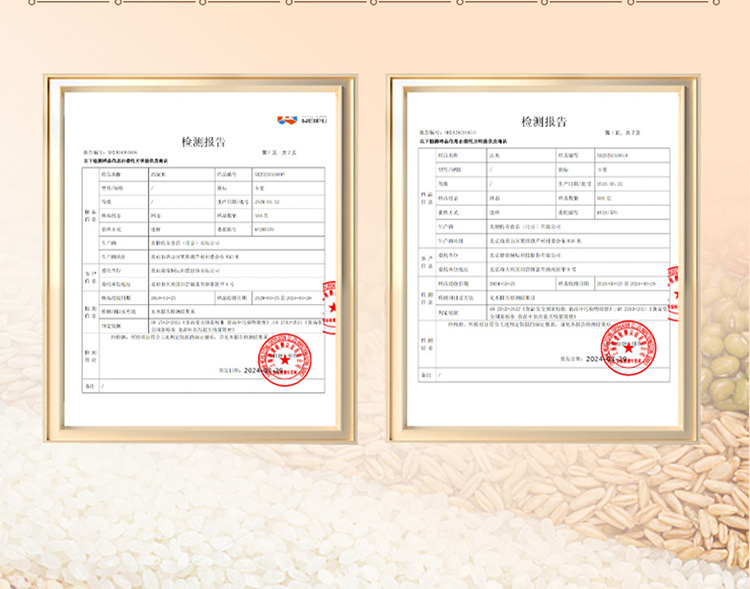
Task: Click the 备注 remarks row on left report
Action: pyautogui.click(x=200, y=385)
